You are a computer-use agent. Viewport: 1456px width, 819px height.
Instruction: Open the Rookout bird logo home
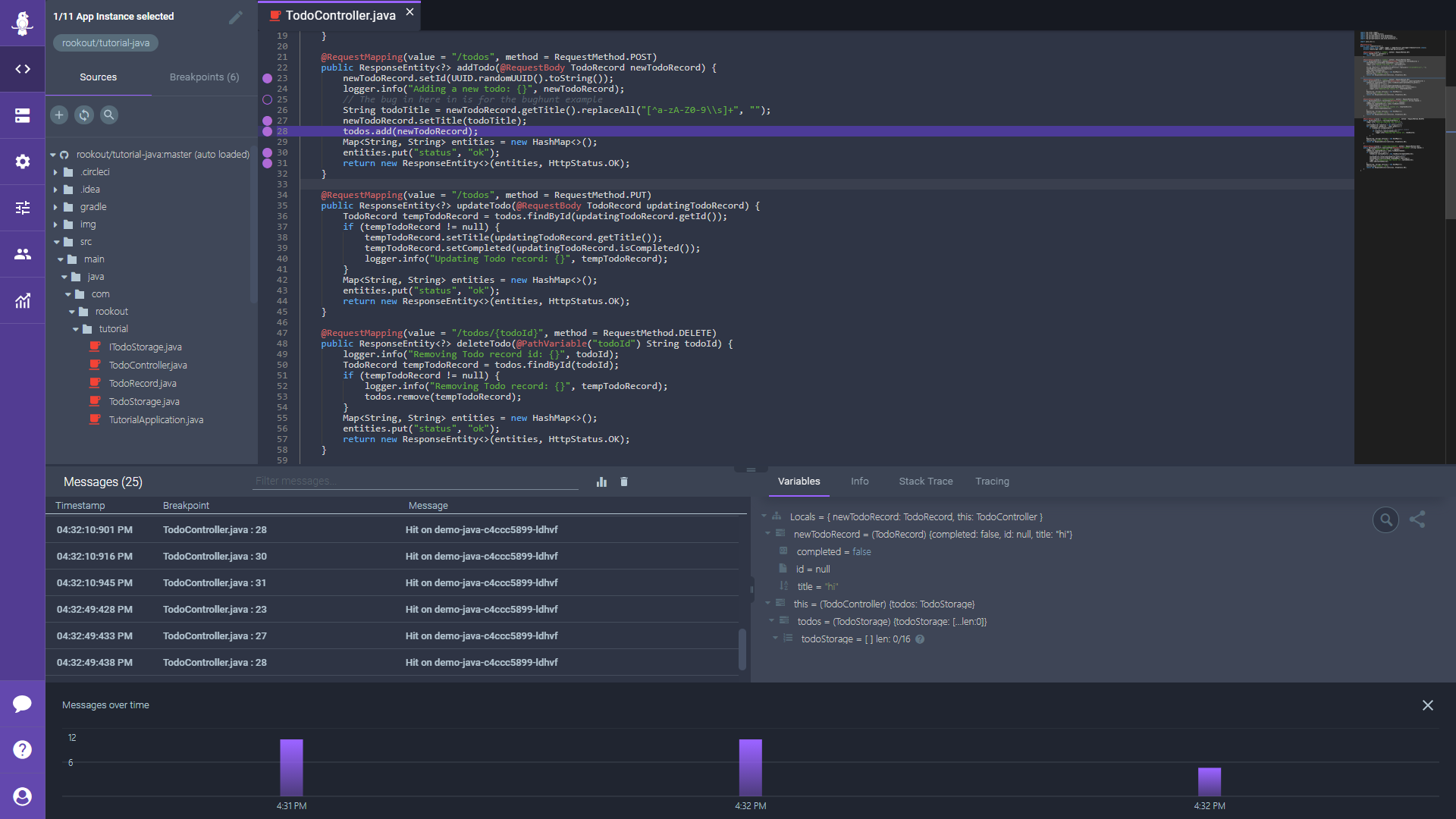(23, 23)
